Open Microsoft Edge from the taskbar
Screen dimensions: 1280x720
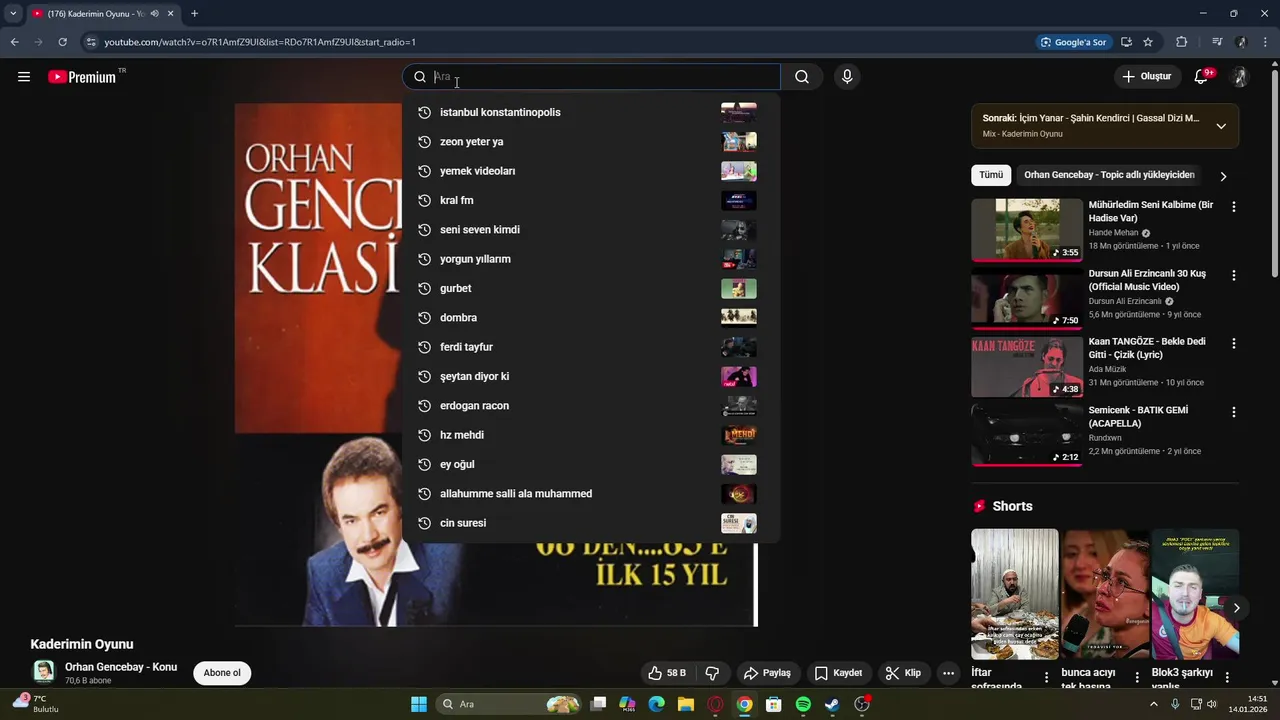[657, 704]
